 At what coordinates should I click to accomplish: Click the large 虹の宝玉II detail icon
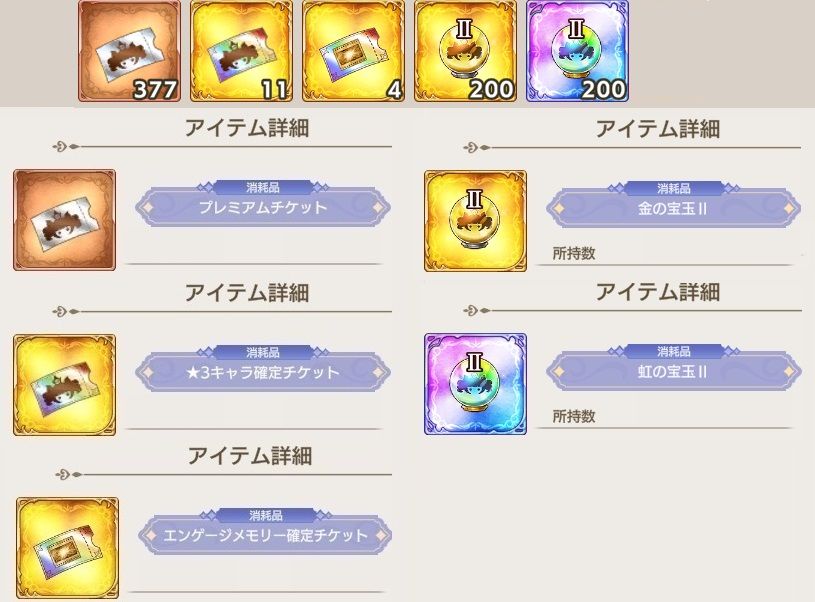pyautogui.click(x=475, y=384)
